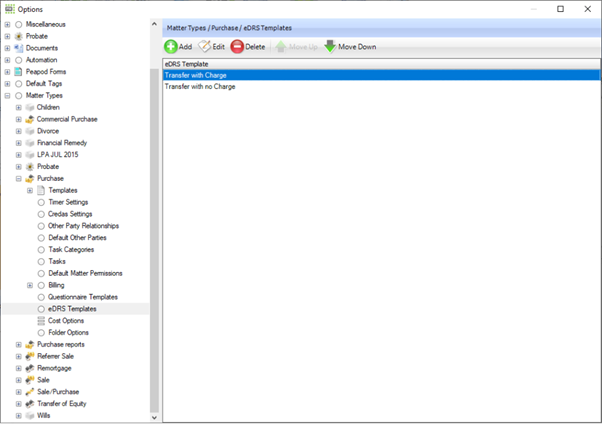Image resolution: width=602 pixels, height=424 pixels.
Task: Click the top-level Probate sun icon
Action: 18,36
